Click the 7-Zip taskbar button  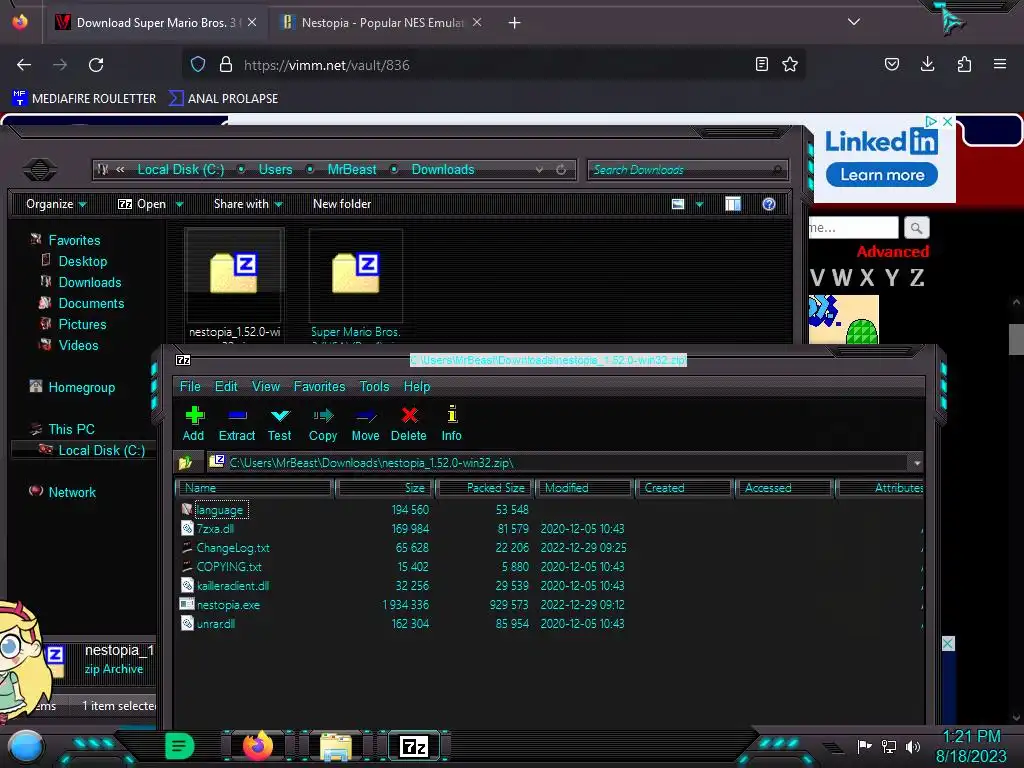tap(414, 746)
